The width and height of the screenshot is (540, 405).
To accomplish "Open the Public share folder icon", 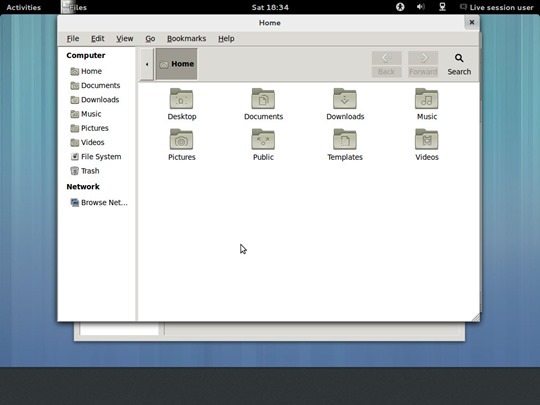I will click(x=263, y=139).
